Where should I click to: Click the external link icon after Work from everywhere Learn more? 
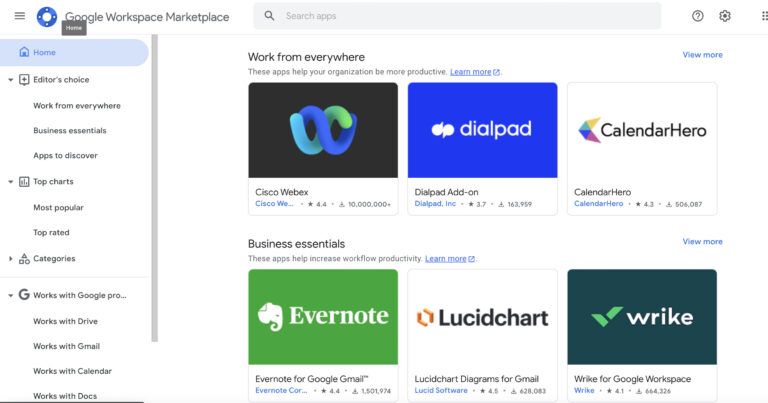coord(496,72)
